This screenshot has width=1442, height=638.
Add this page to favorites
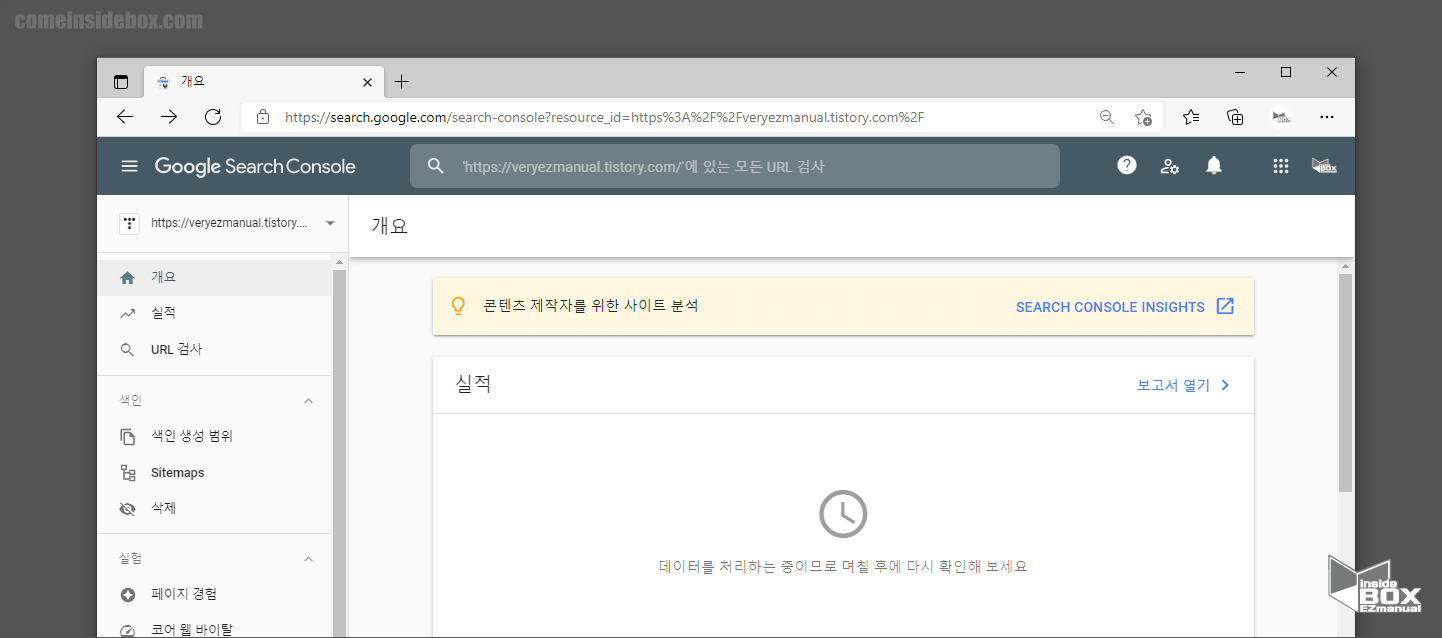point(1143,117)
